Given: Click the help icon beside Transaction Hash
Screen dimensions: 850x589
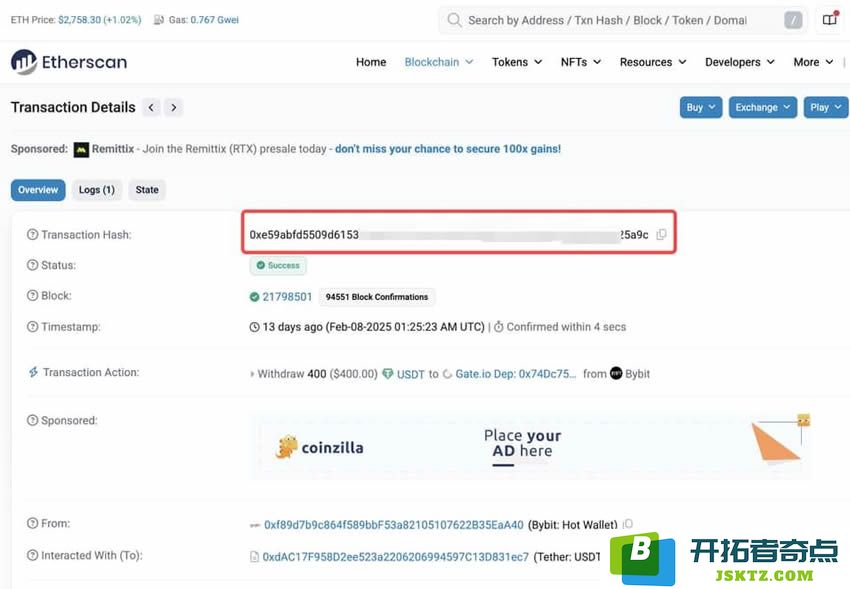Looking at the screenshot, I should tap(33, 235).
